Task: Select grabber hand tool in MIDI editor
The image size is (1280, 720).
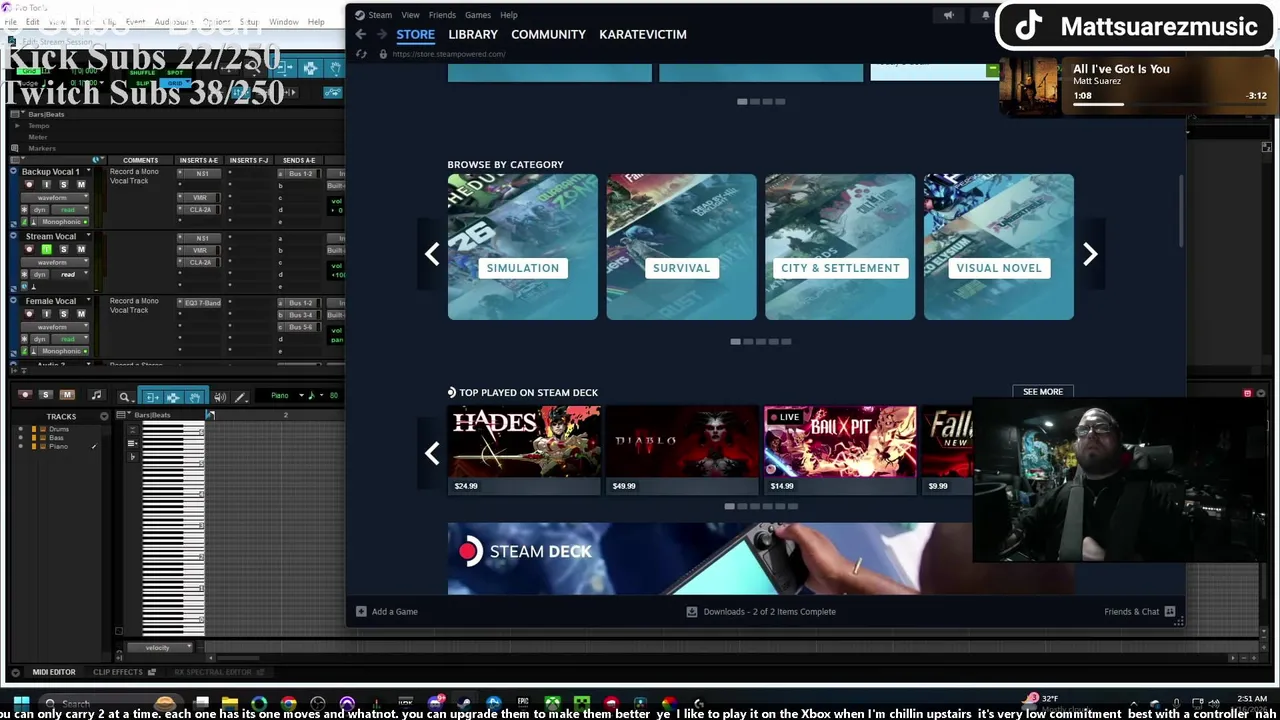Action: click(x=196, y=397)
